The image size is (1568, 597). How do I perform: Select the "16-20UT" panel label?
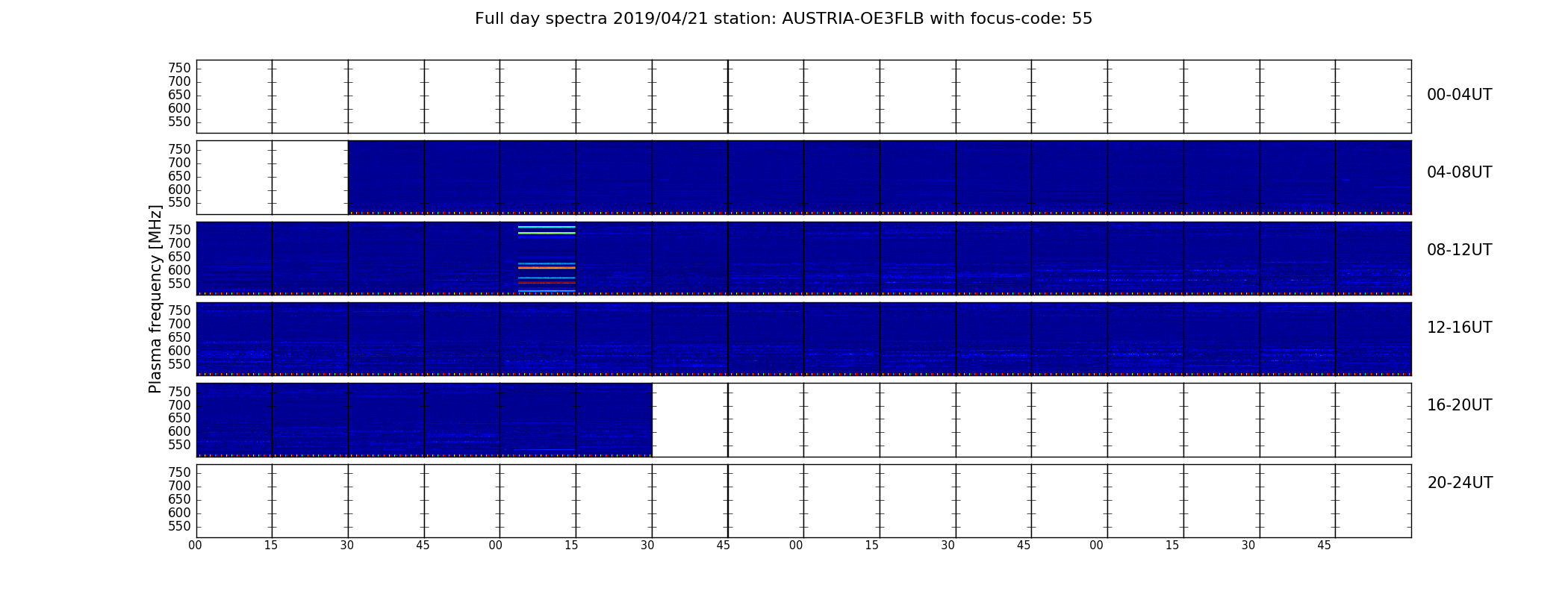[x=1460, y=405]
